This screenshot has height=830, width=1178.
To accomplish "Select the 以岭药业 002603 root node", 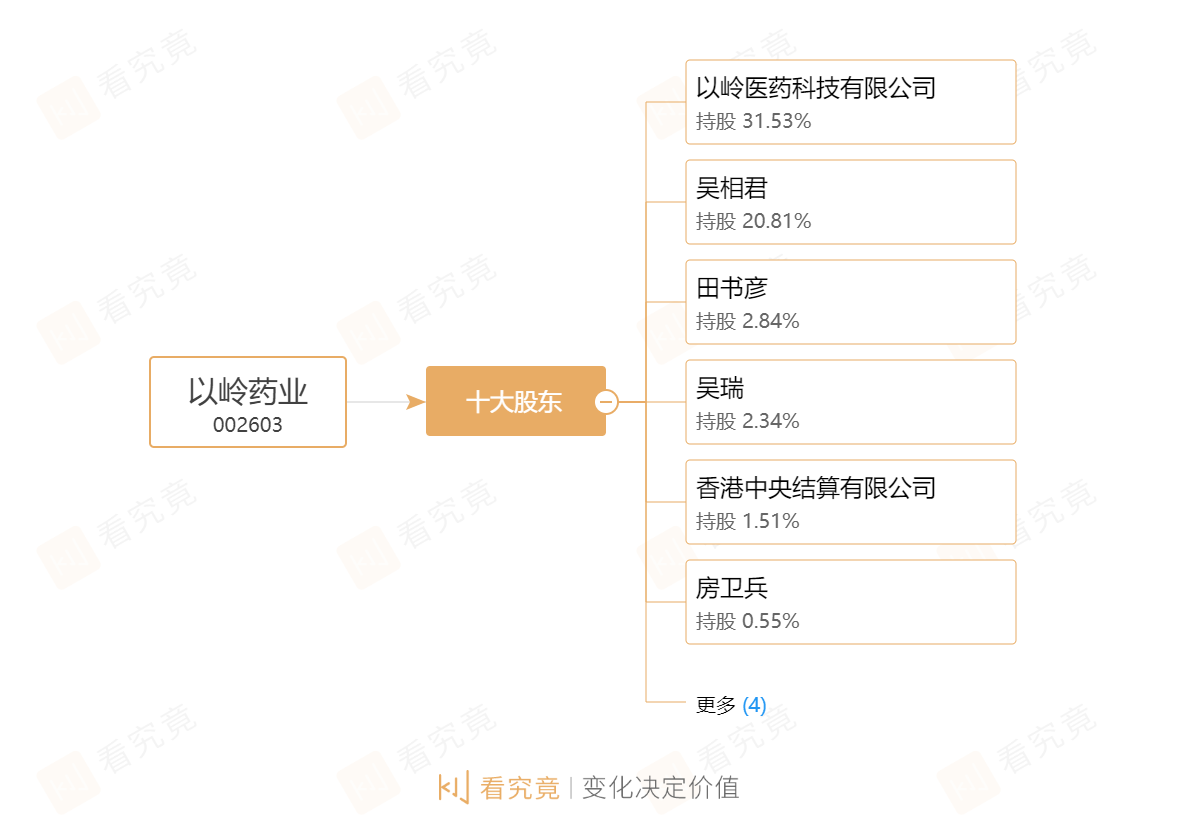I will click(248, 402).
